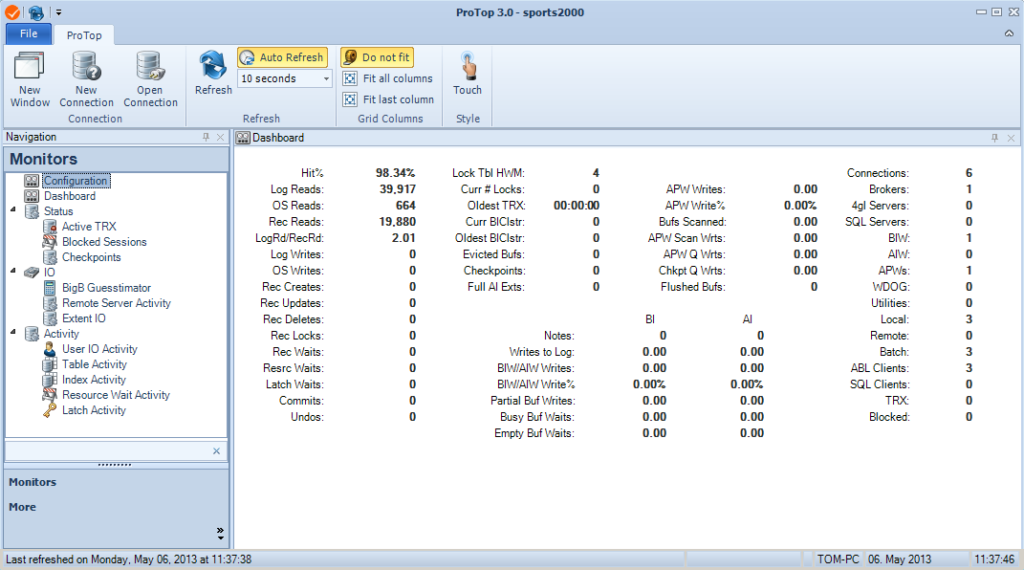Collapse the Activity tree node

13,332
